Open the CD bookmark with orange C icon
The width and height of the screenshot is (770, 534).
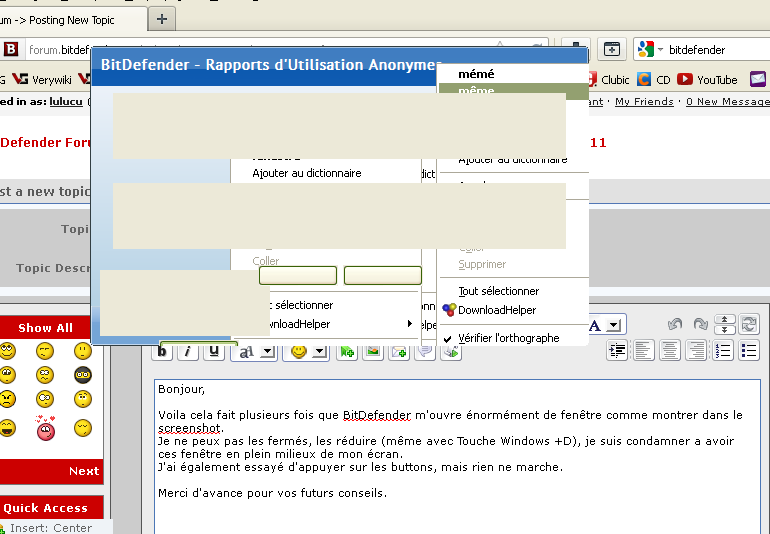[654, 80]
